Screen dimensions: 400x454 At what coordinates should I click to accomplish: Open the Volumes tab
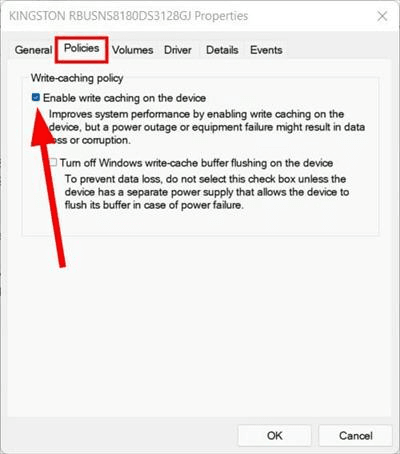132,50
